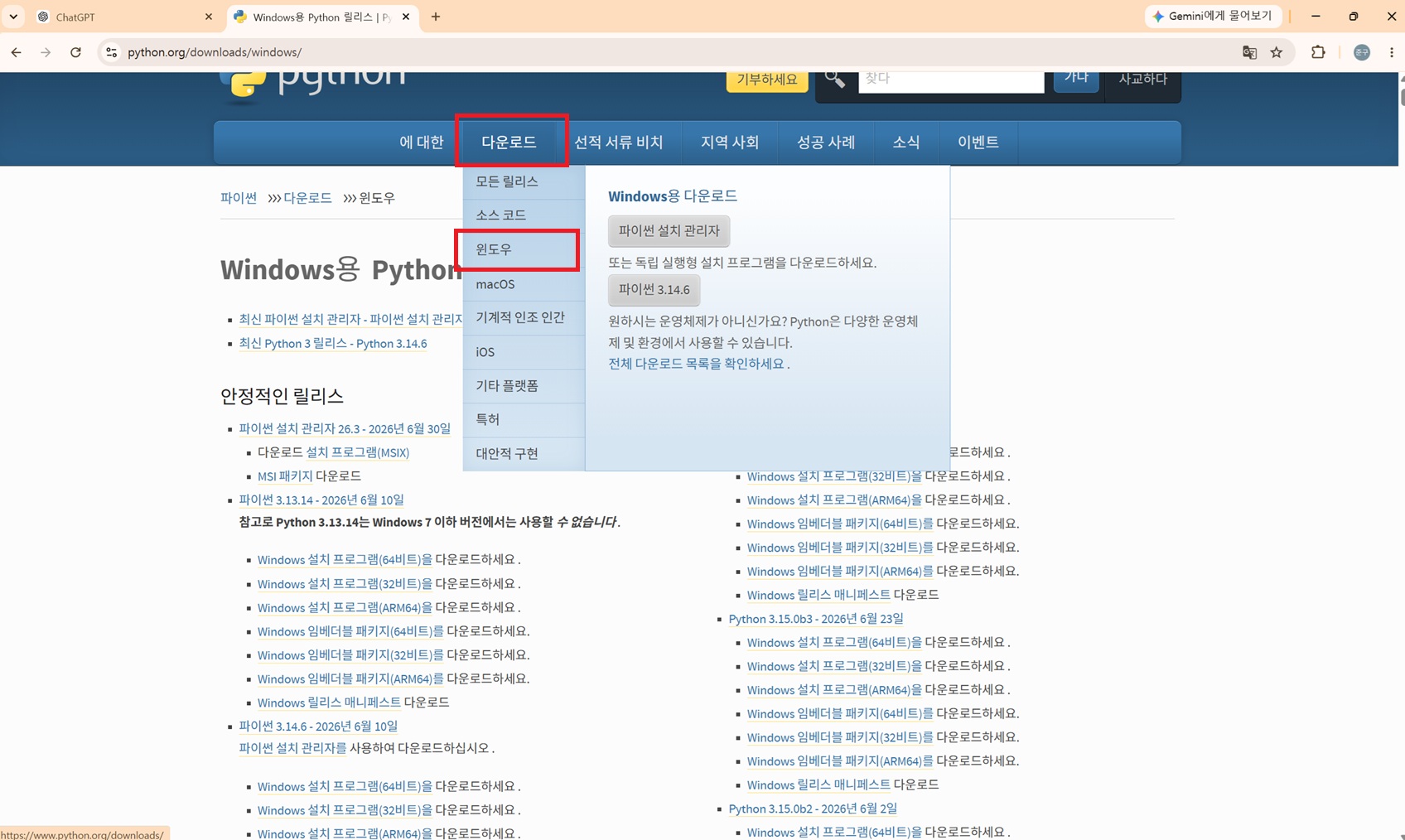This screenshot has width=1405, height=840.
Task: Open the 다운로드 navigation menu
Action: coord(509,142)
